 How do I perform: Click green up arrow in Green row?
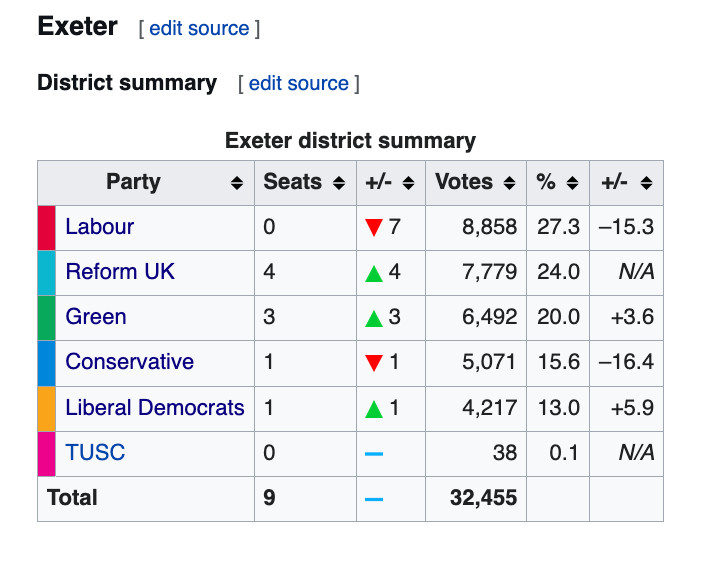point(374,318)
